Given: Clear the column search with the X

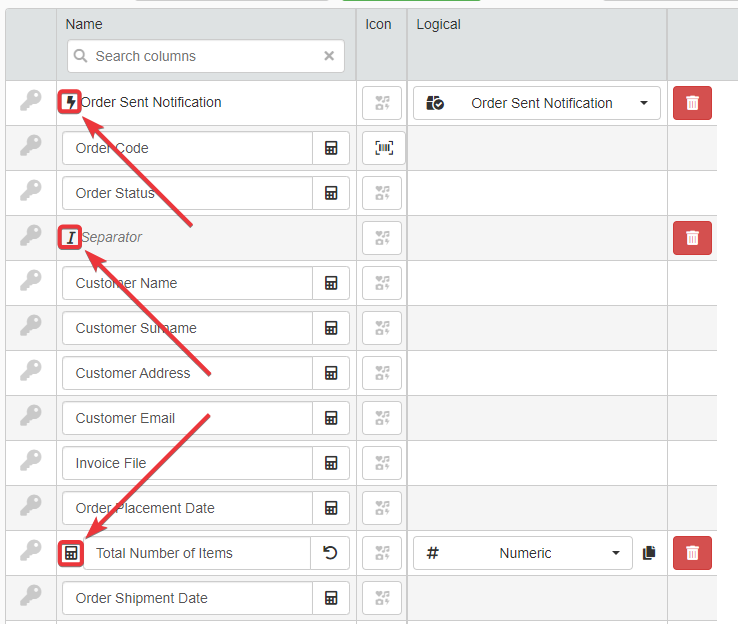Looking at the screenshot, I should [329, 56].
